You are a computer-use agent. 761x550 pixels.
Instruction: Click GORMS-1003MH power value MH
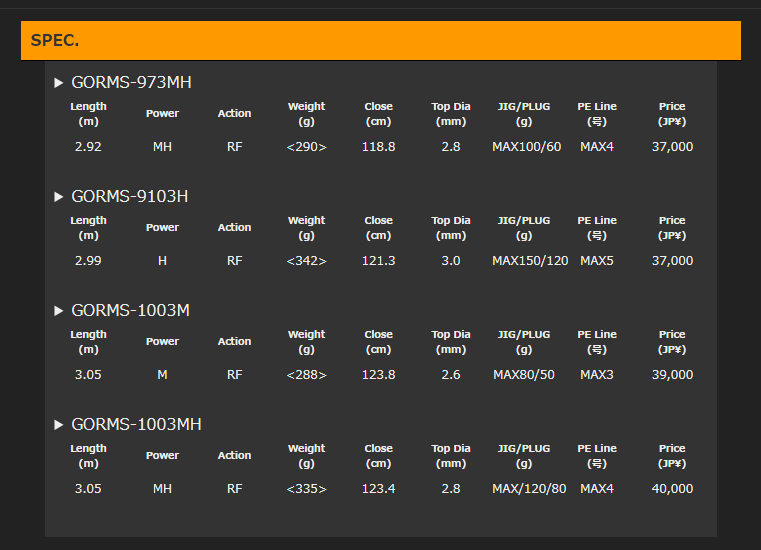pyautogui.click(x=162, y=489)
